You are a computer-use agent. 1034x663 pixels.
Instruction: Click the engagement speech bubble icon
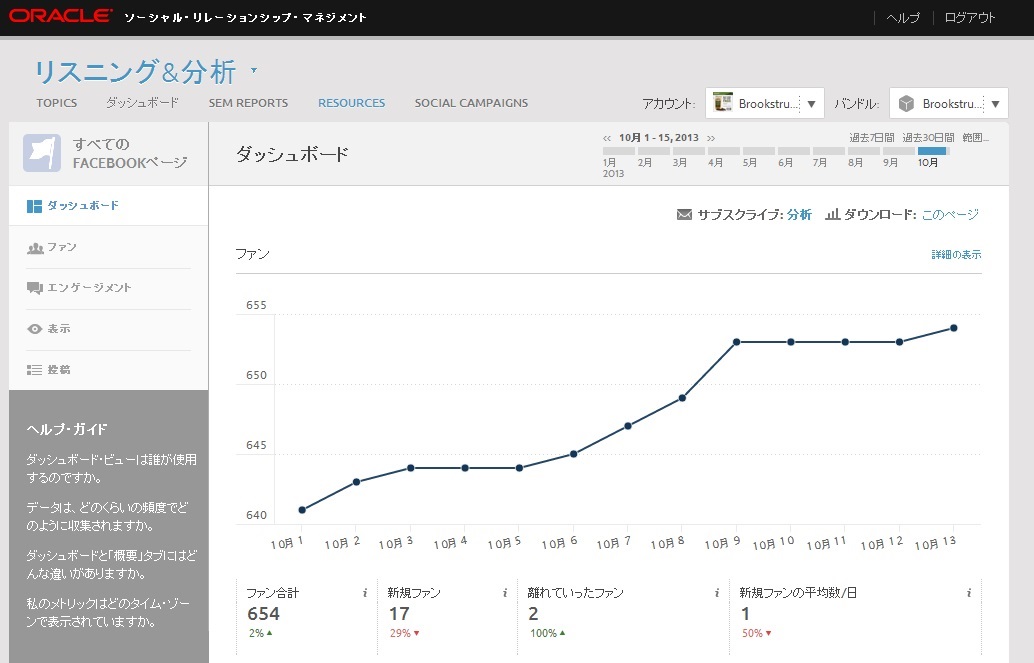[x=35, y=288]
